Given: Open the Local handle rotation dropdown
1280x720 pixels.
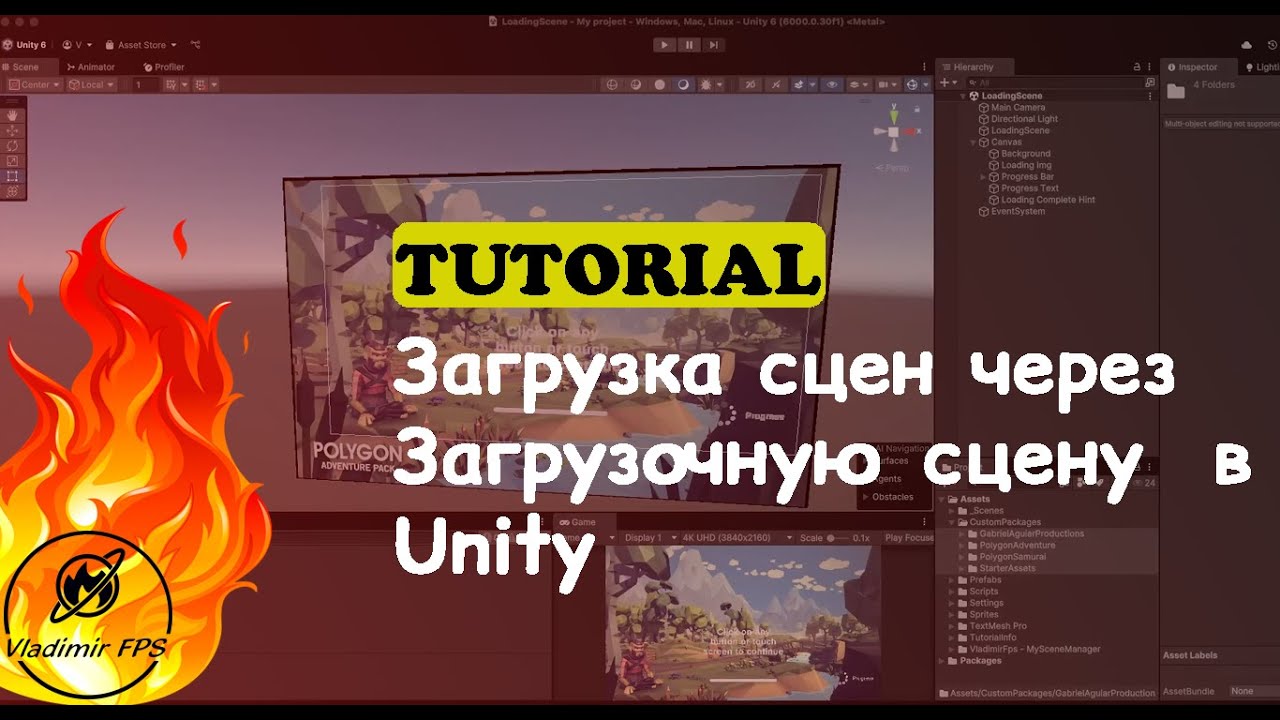Looking at the screenshot, I should 91,85.
